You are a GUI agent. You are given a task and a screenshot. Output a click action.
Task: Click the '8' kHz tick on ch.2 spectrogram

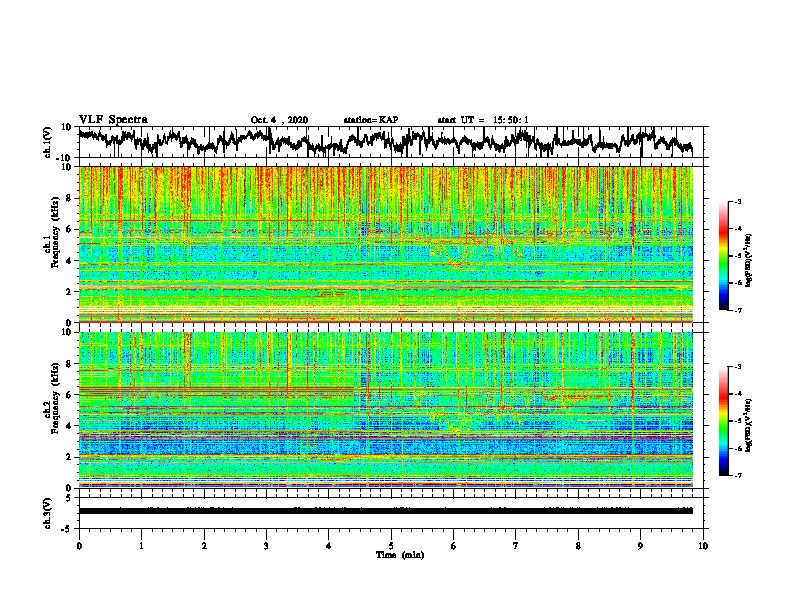pos(70,363)
